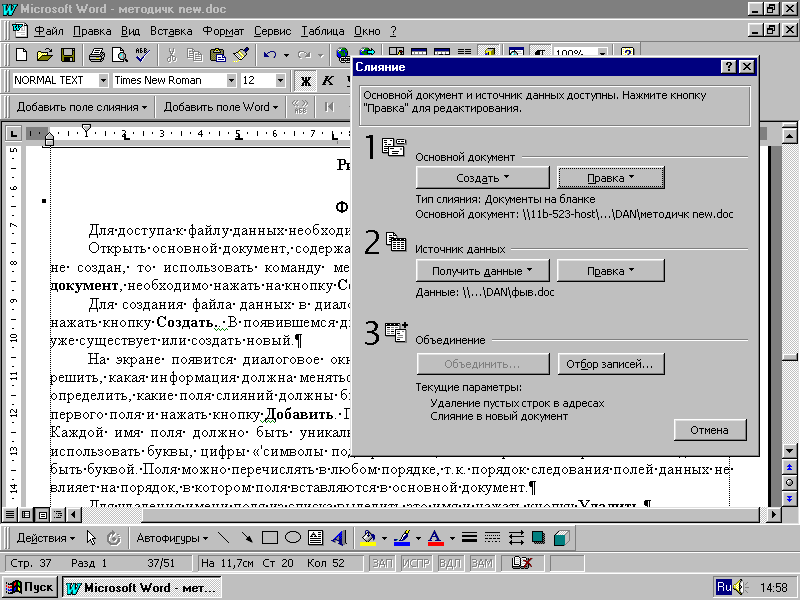Open the Правка menu in menu bar
800x600 pixels.
click(92, 31)
